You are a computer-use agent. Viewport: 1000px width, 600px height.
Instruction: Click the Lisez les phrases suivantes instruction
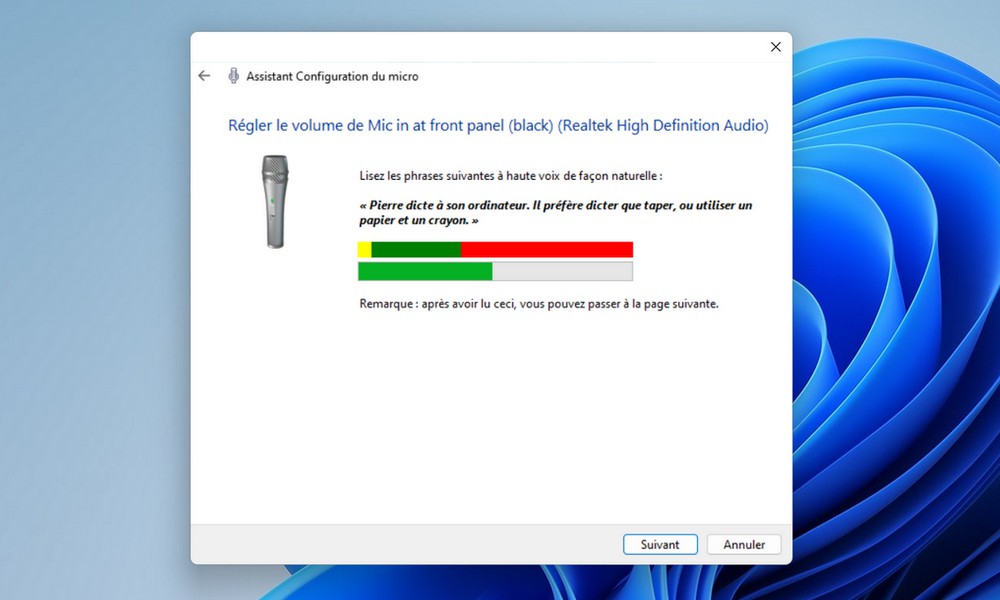pos(510,176)
